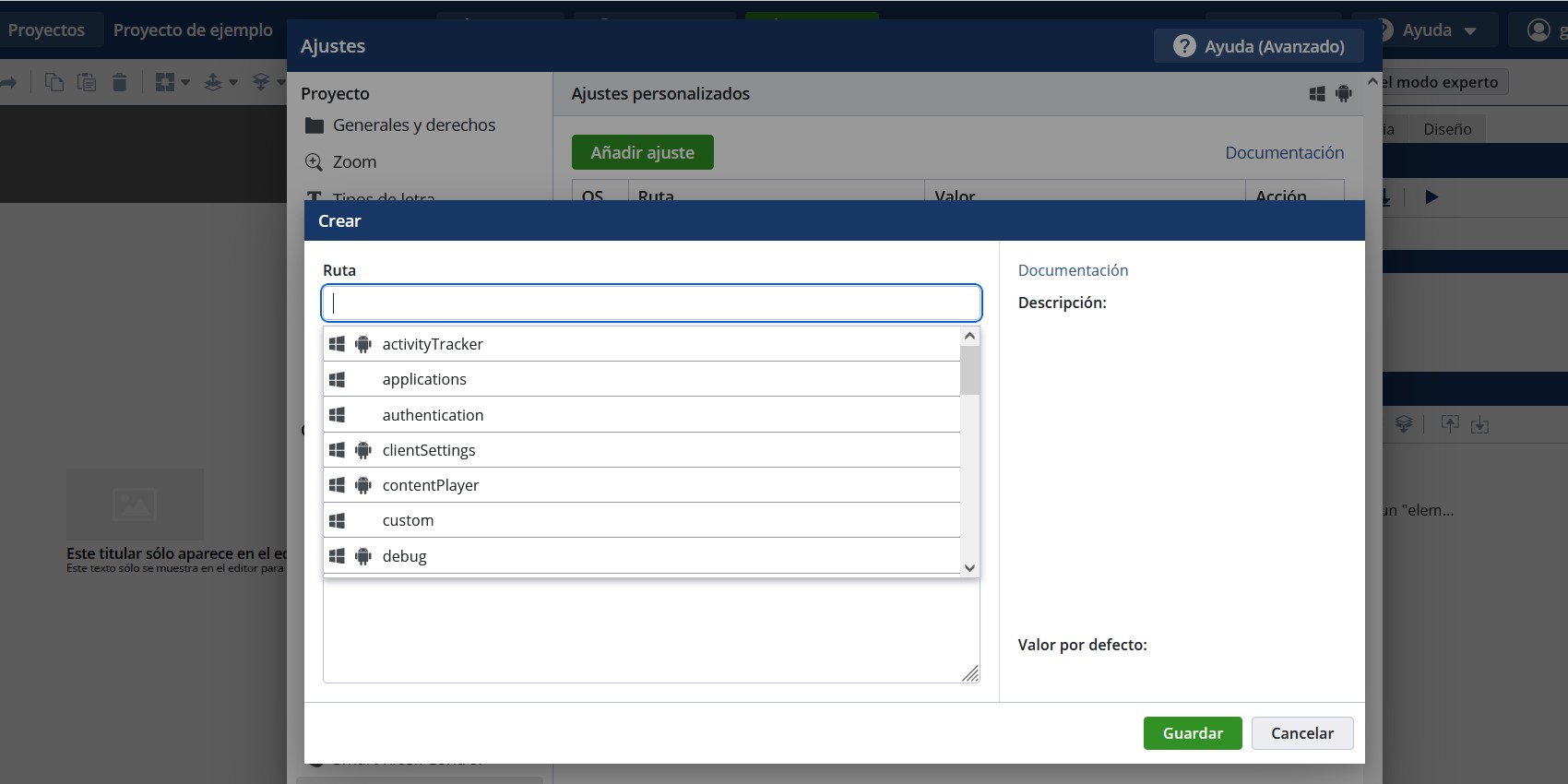Viewport: 1568px width, 784px height.
Task: Focus the Ruta text input field
Action: [651, 303]
